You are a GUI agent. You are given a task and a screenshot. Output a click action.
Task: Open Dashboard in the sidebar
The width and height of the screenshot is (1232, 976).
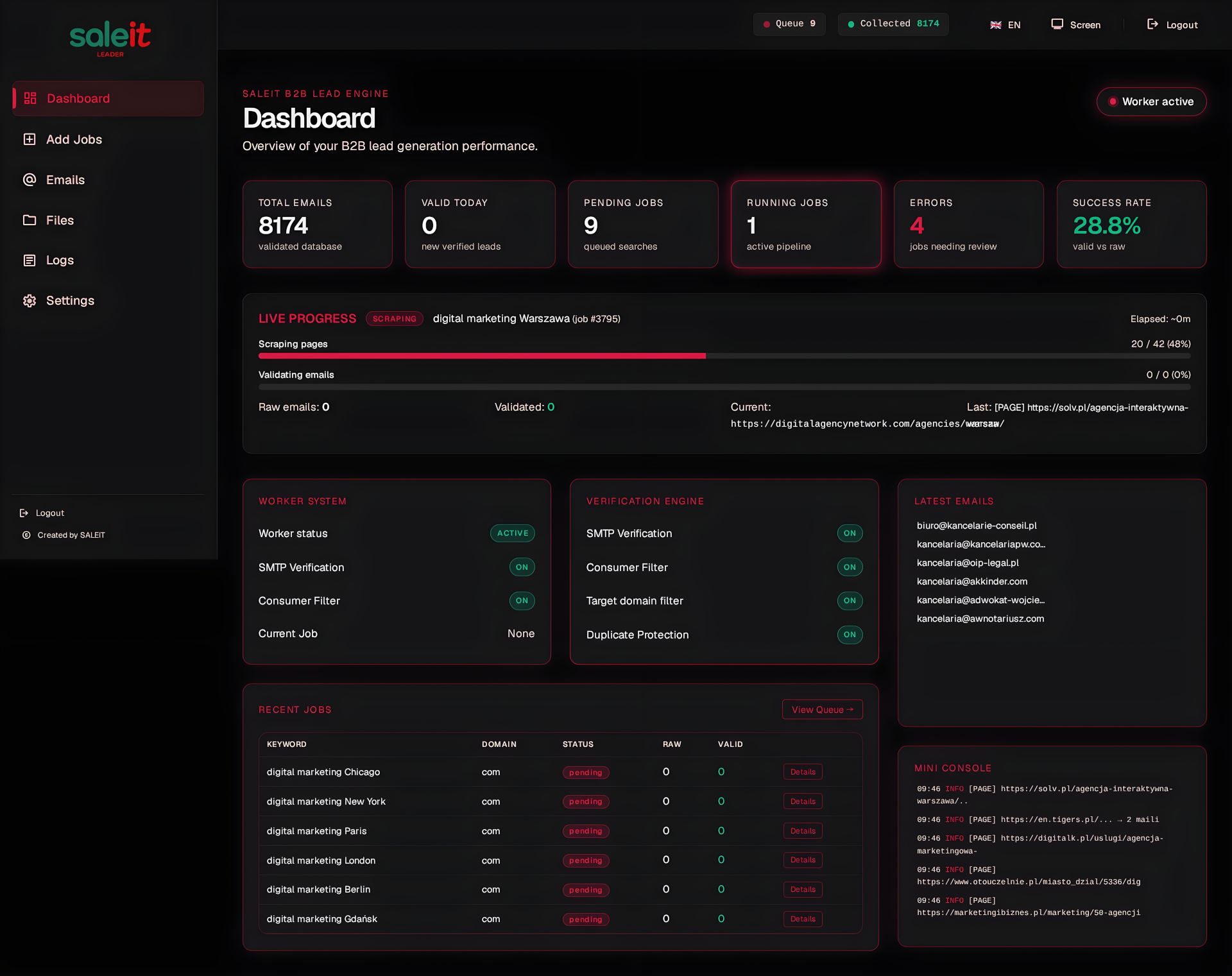click(x=108, y=98)
